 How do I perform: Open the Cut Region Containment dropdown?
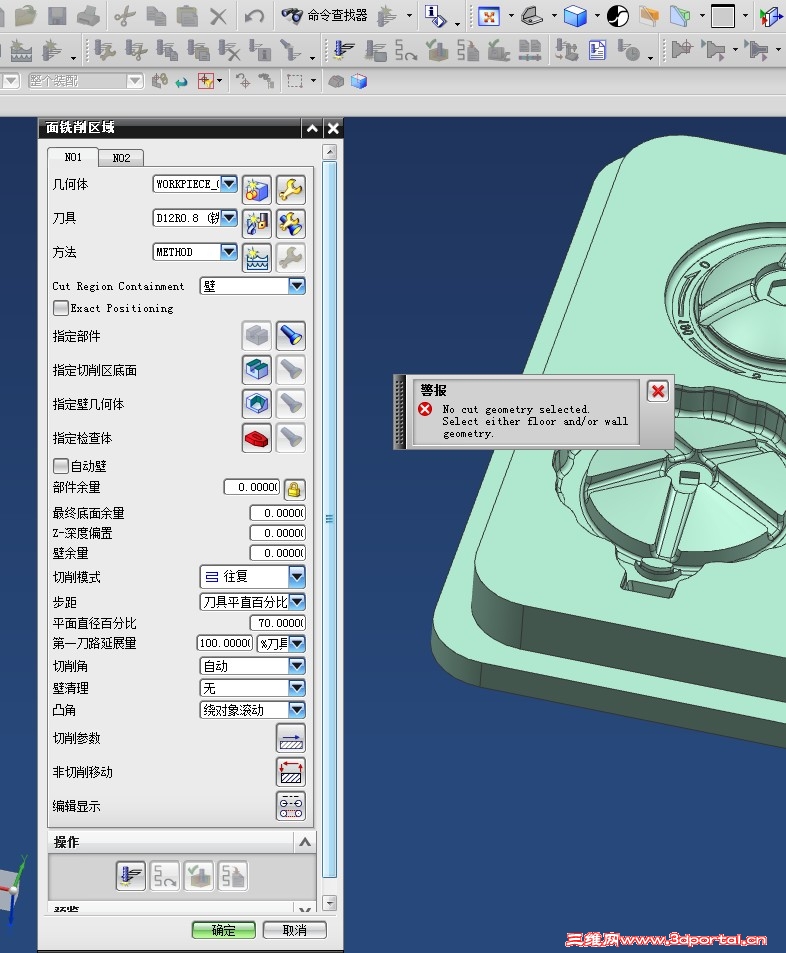(x=297, y=286)
